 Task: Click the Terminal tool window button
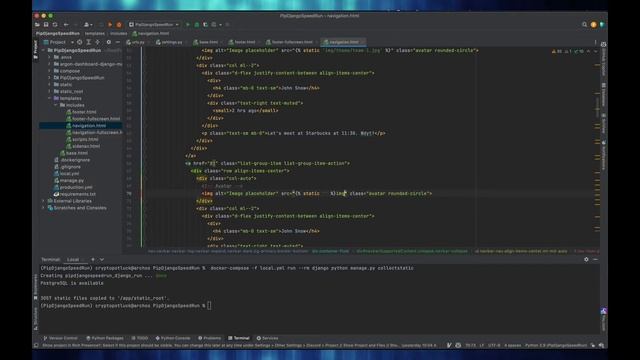pos(239,338)
